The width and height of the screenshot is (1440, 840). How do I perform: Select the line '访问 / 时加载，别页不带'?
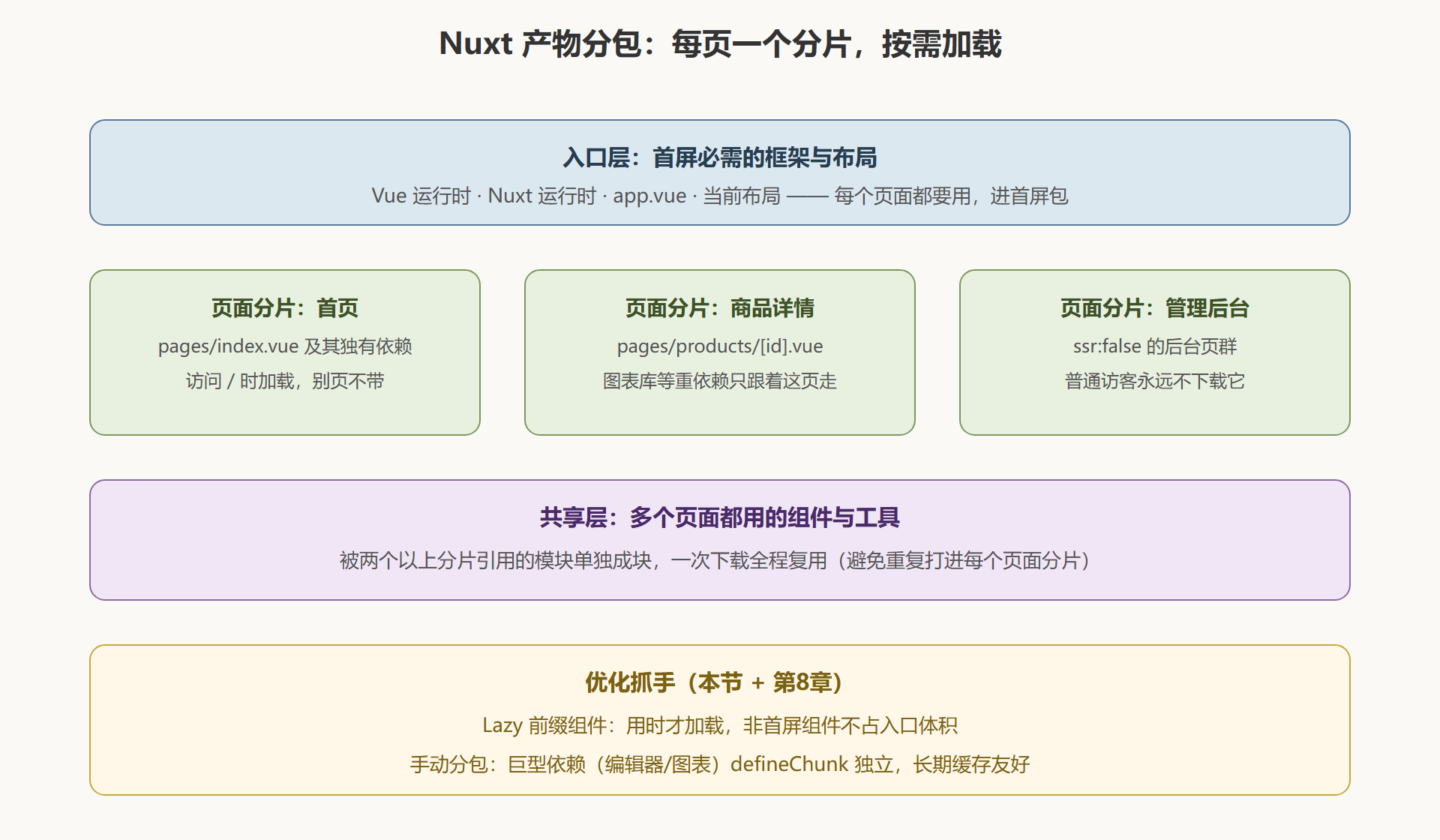[x=285, y=381]
